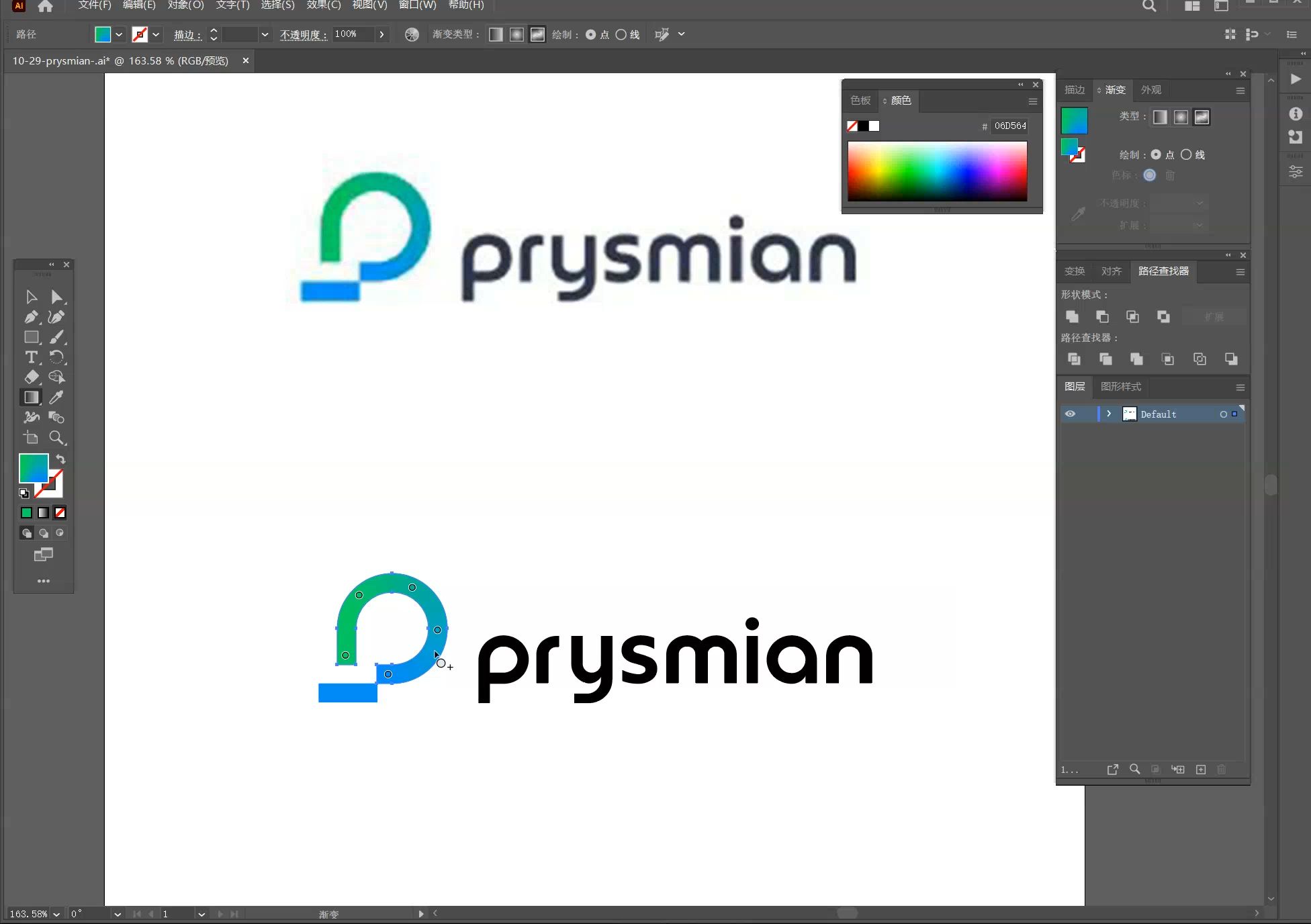Click the Unite shape mode icon
Image resolution: width=1311 pixels, height=924 pixels.
click(1072, 316)
